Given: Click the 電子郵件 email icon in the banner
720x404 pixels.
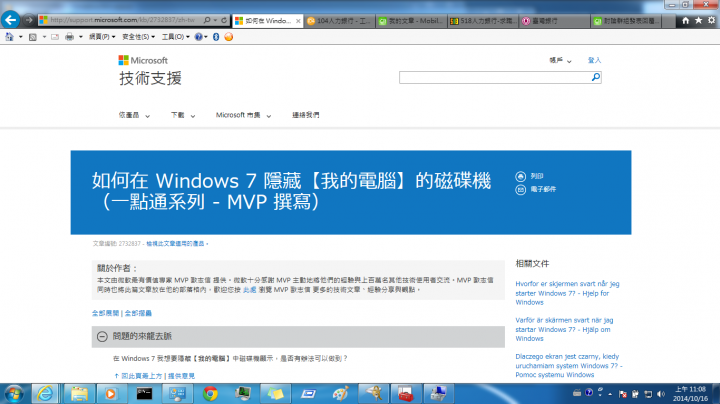Looking at the screenshot, I should (520, 190).
